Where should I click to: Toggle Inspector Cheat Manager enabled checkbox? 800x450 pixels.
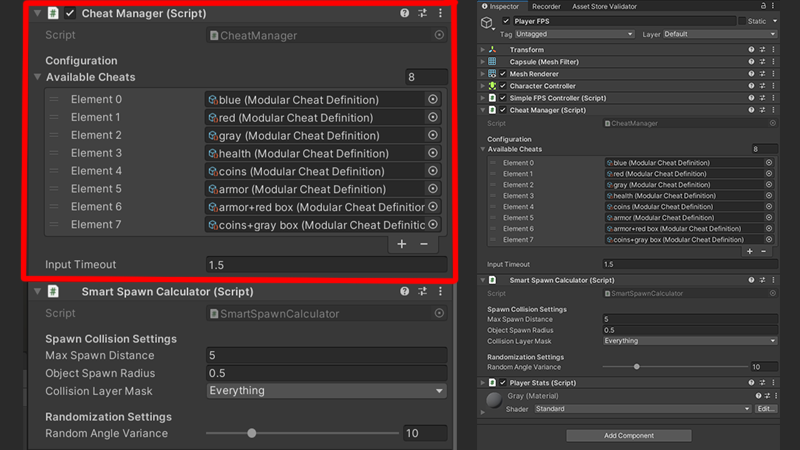point(503,110)
